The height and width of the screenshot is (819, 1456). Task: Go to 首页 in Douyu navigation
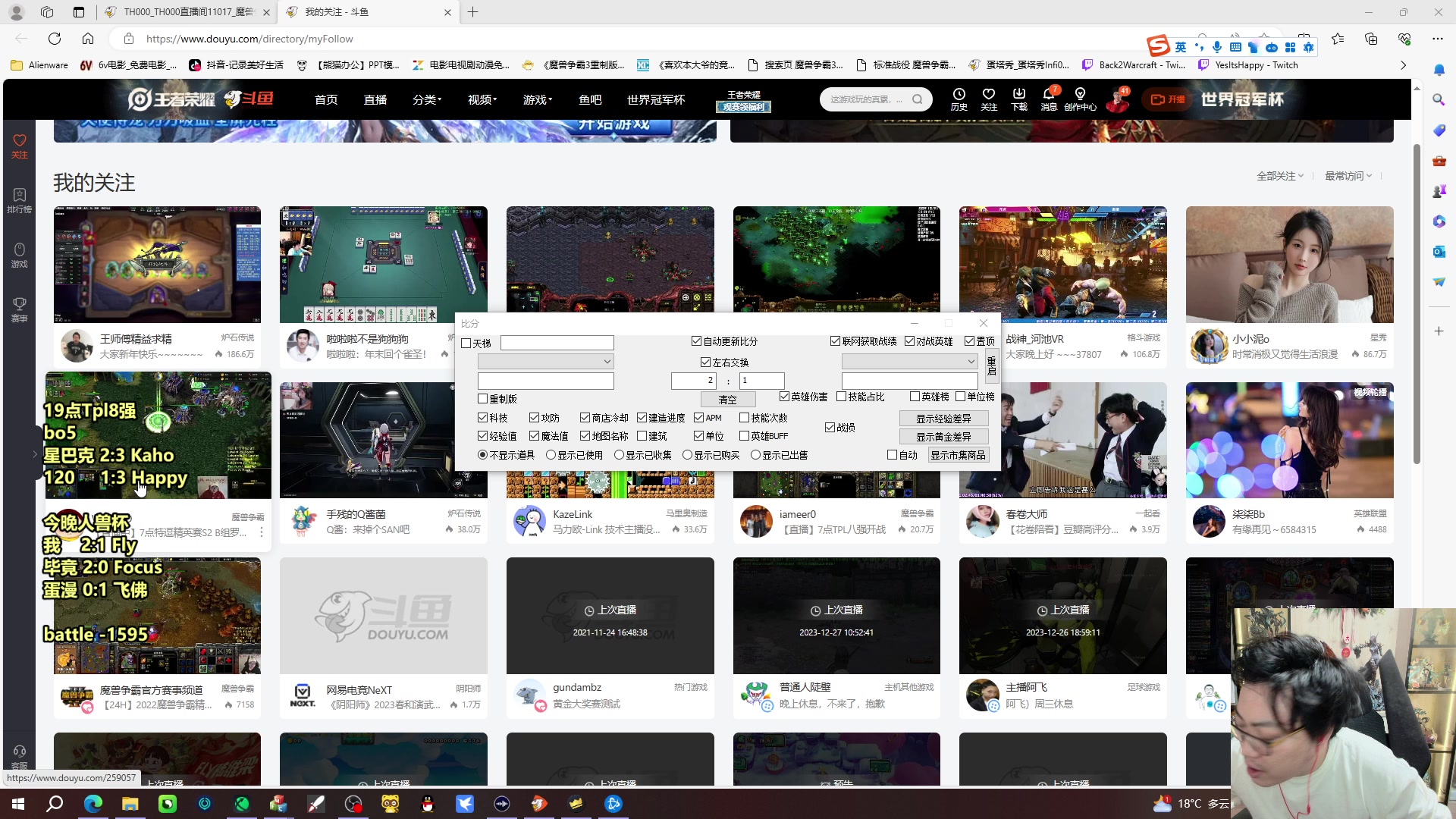tap(326, 99)
